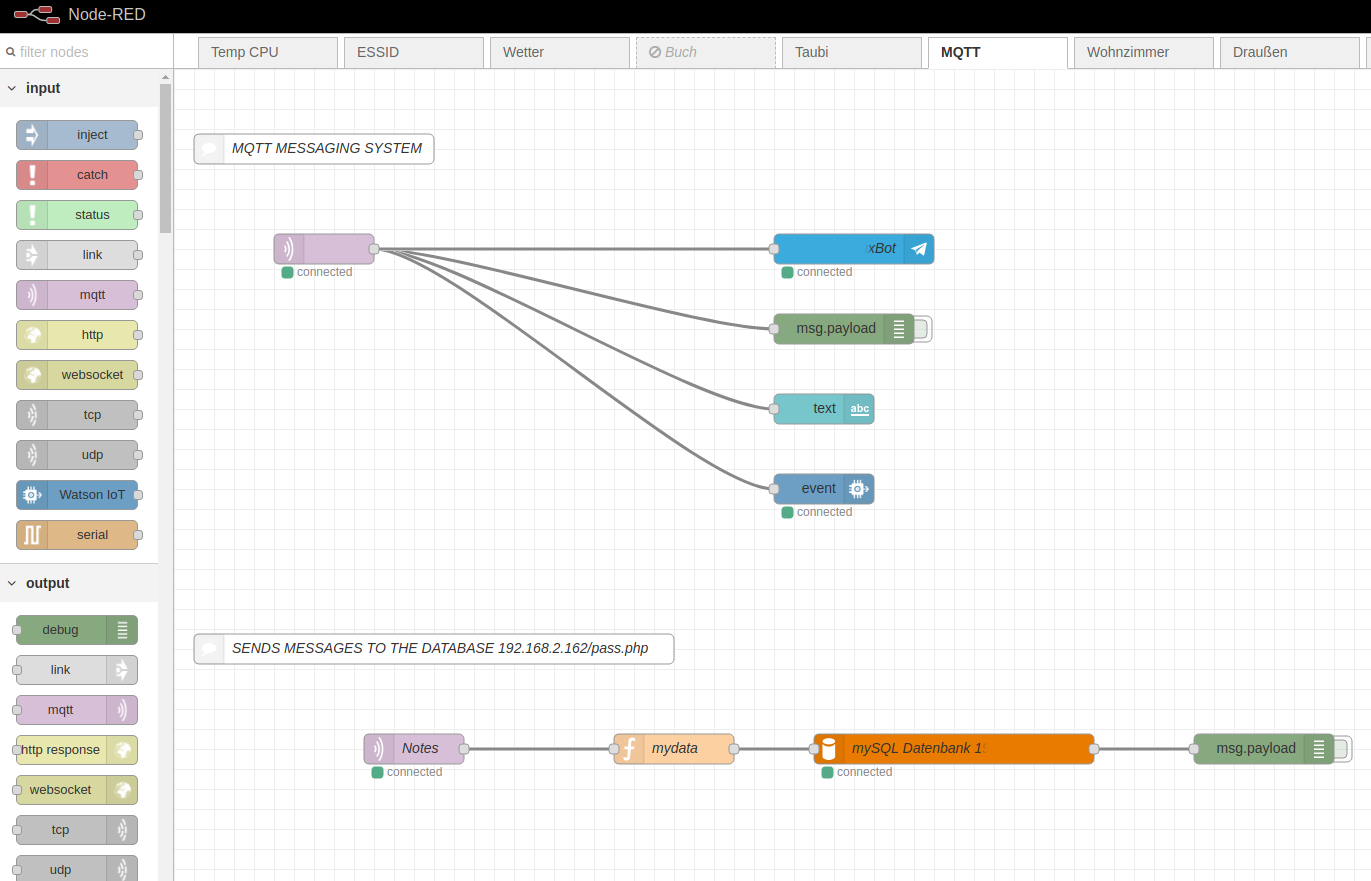
Task: Click the mySQL Datenbank database icon
Action: 828,749
